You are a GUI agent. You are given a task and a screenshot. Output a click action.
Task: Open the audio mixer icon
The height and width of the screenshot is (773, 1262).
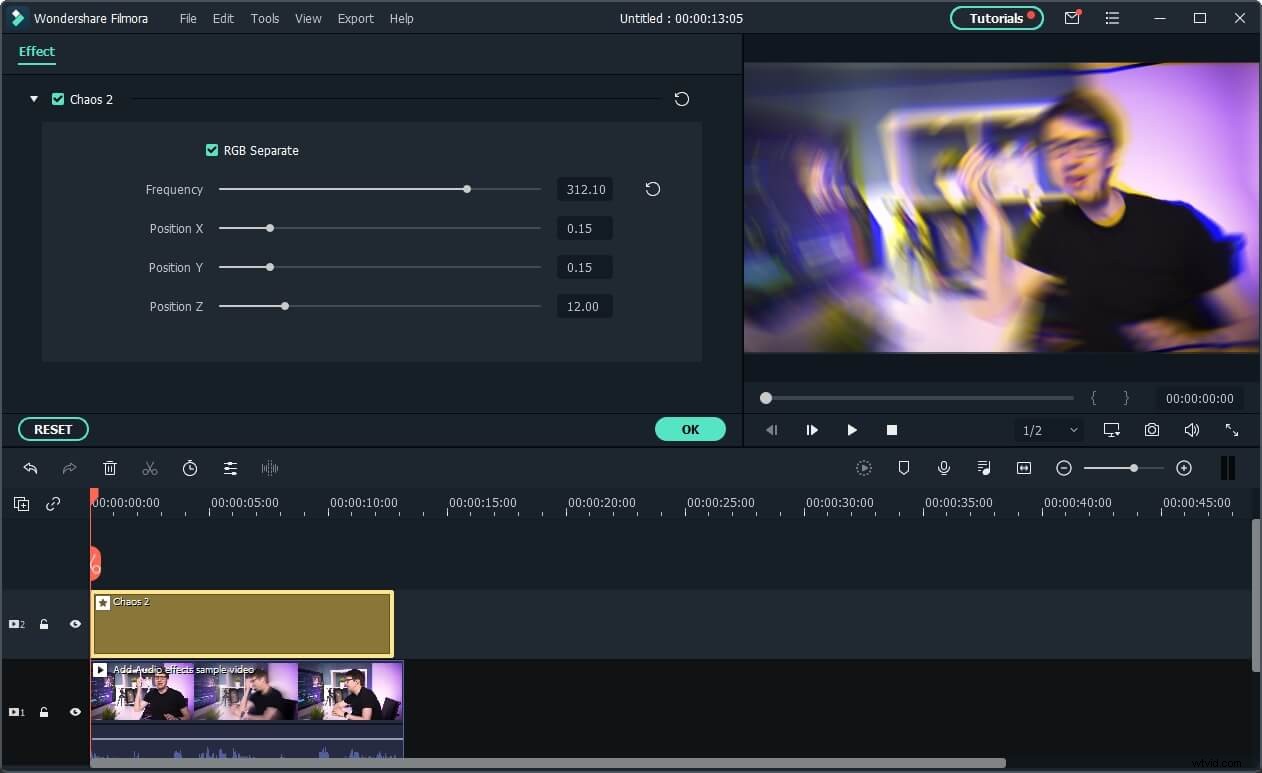click(983, 467)
